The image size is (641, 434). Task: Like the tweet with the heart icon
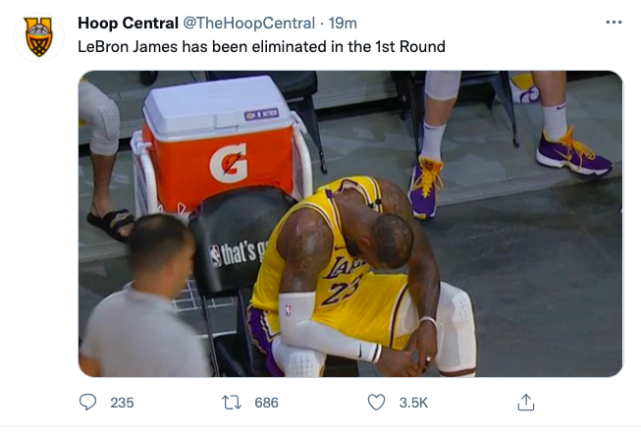coord(376,402)
